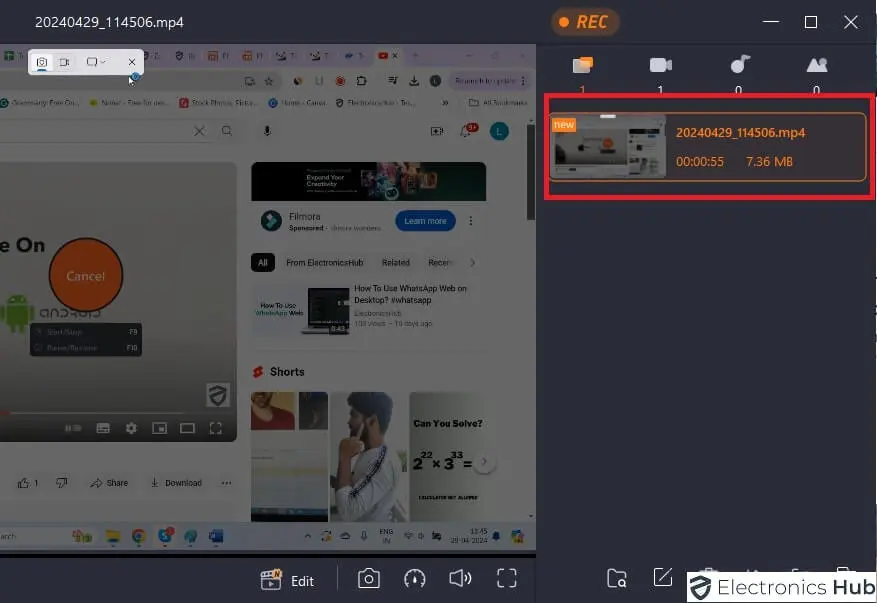Switch YouTube player to theater mode
Viewport: 877px width, 603px height.
[187, 428]
